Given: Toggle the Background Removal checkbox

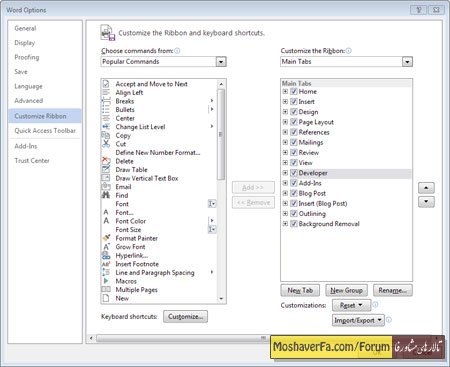Looking at the screenshot, I should coord(294,224).
